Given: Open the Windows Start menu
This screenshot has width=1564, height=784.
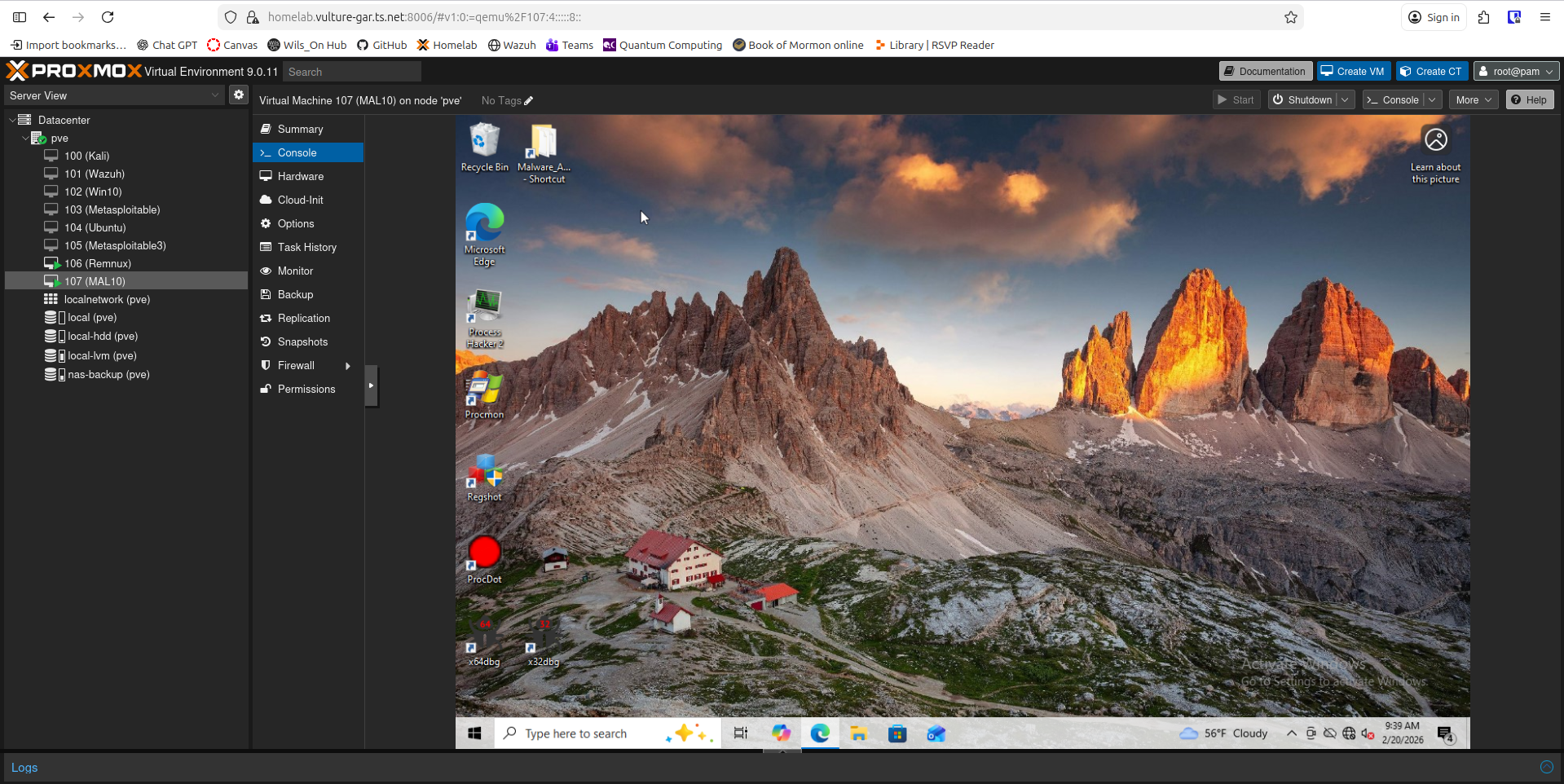Looking at the screenshot, I should (x=474, y=733).
